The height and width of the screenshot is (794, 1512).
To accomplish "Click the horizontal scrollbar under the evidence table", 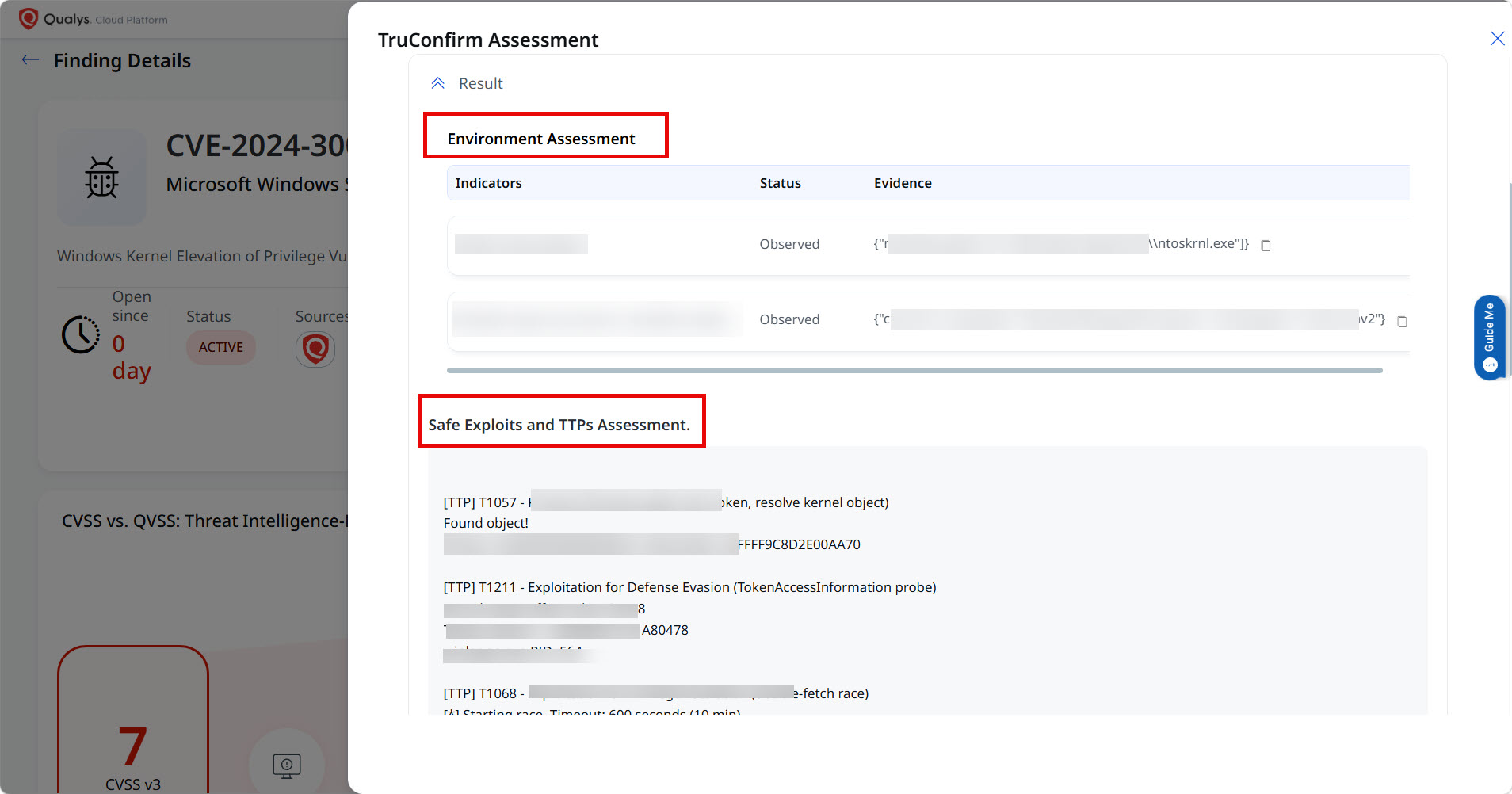I will tap(914, 371).
